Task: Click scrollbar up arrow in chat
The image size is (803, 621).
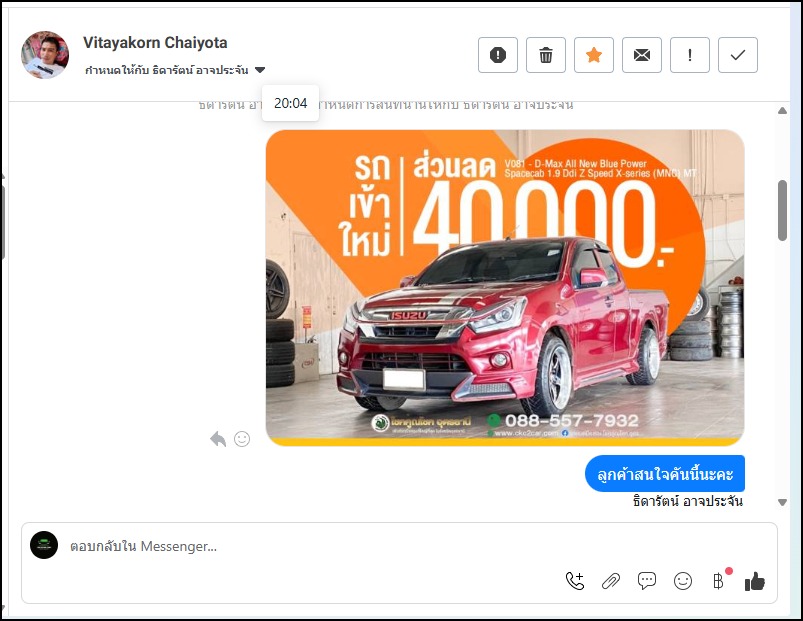Action: coord(782,111)
